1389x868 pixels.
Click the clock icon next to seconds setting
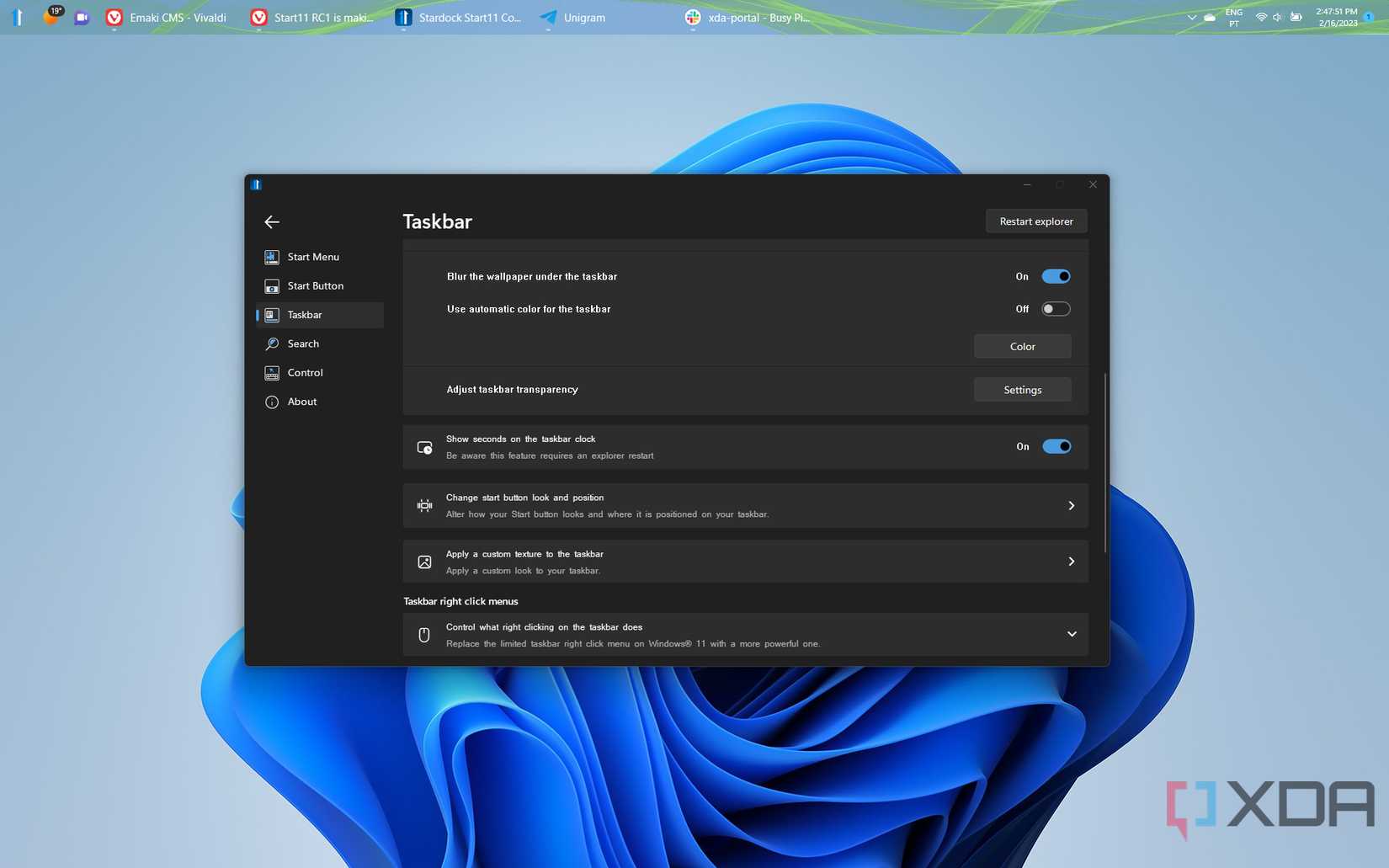coord(424,446)
